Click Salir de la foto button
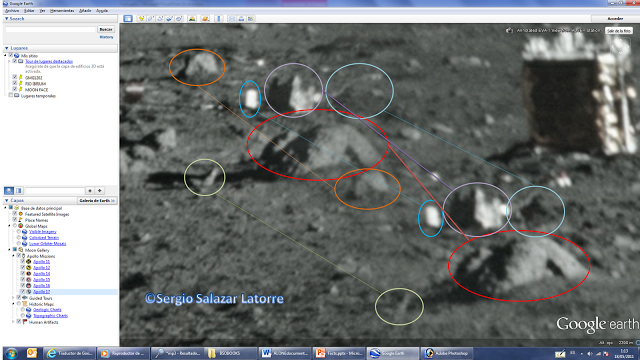 coord(619,31)
